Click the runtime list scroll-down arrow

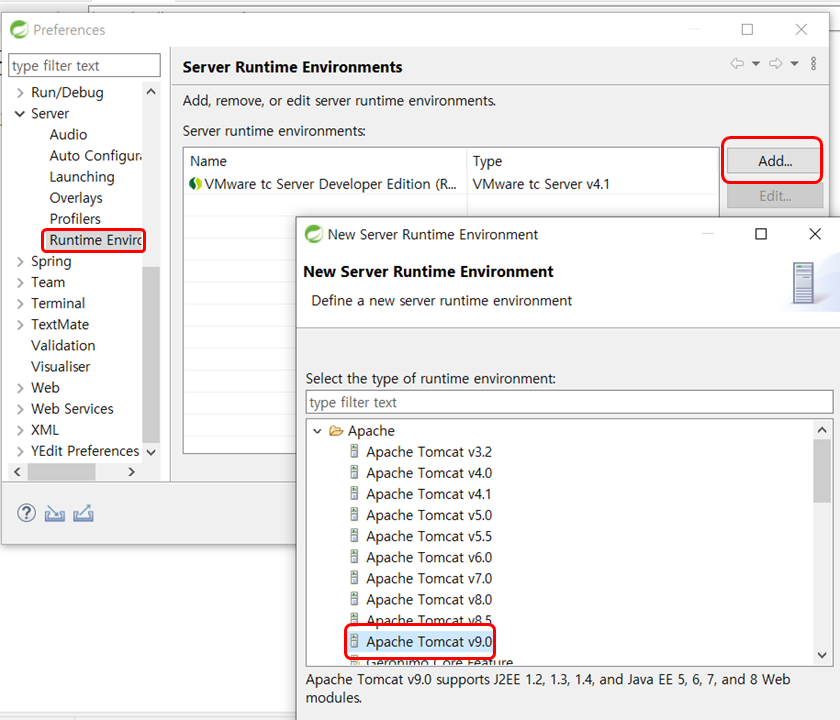[822, 655]
